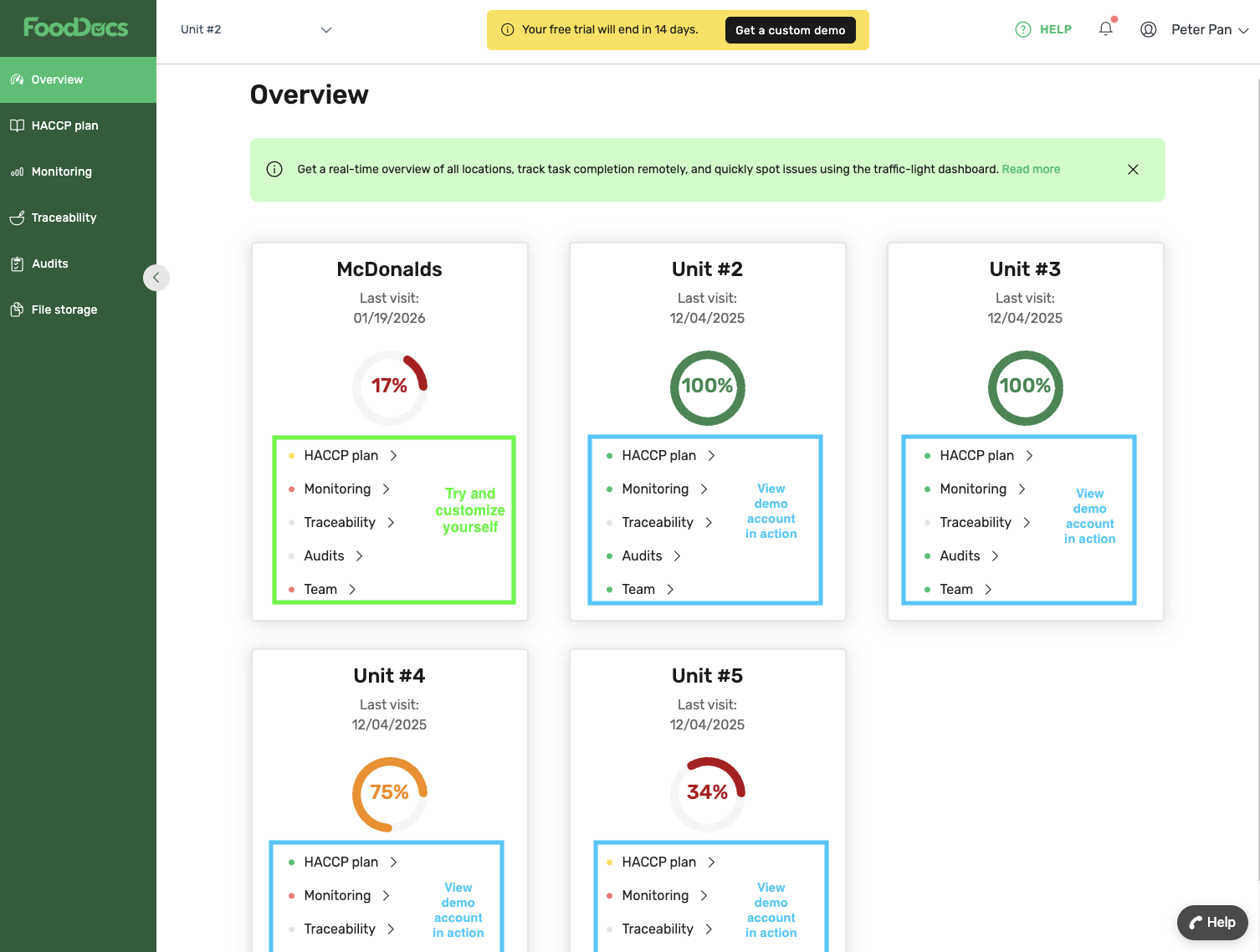Click the Unit #3 card title
The height and width of the screenshot is (952, 1260).
pos(1025,269)
